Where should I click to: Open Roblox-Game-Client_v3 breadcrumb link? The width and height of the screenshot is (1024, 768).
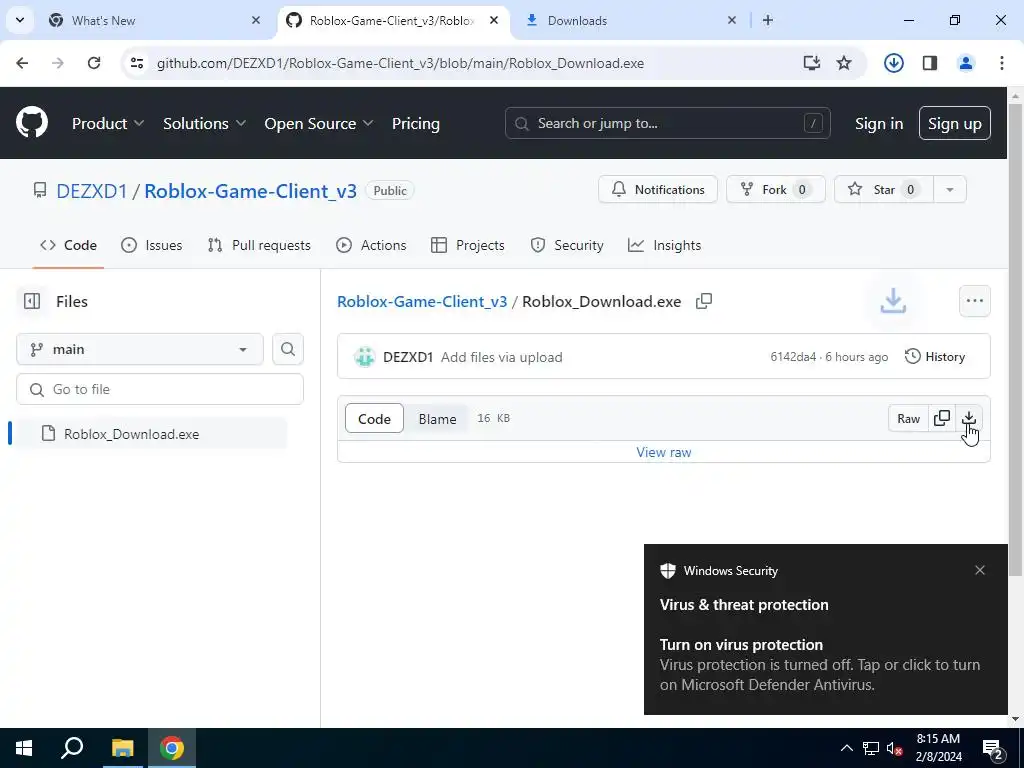pos(422,302)
